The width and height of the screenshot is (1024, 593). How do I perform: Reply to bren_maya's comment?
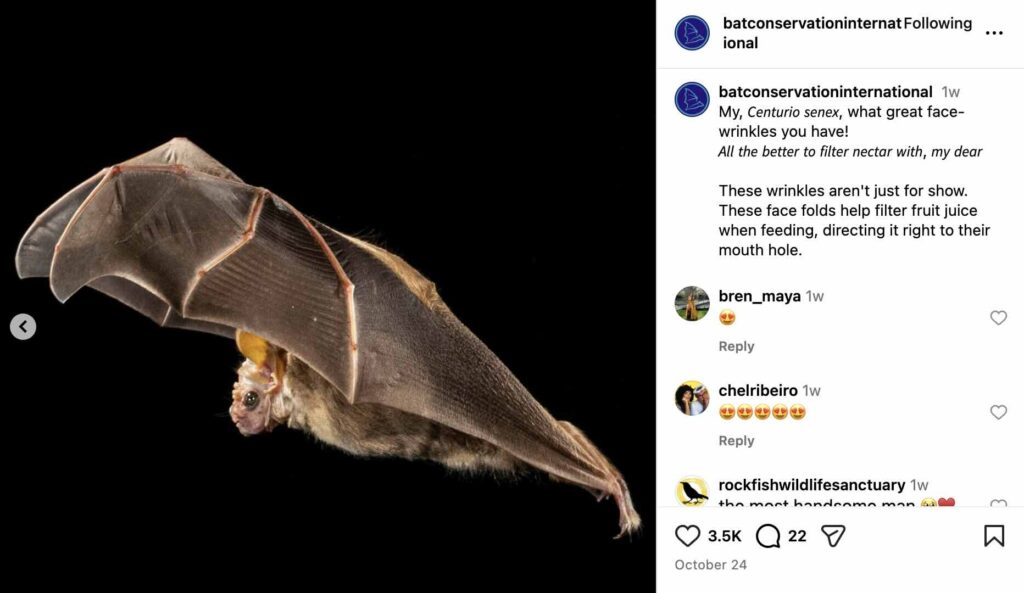click(736, 346)
